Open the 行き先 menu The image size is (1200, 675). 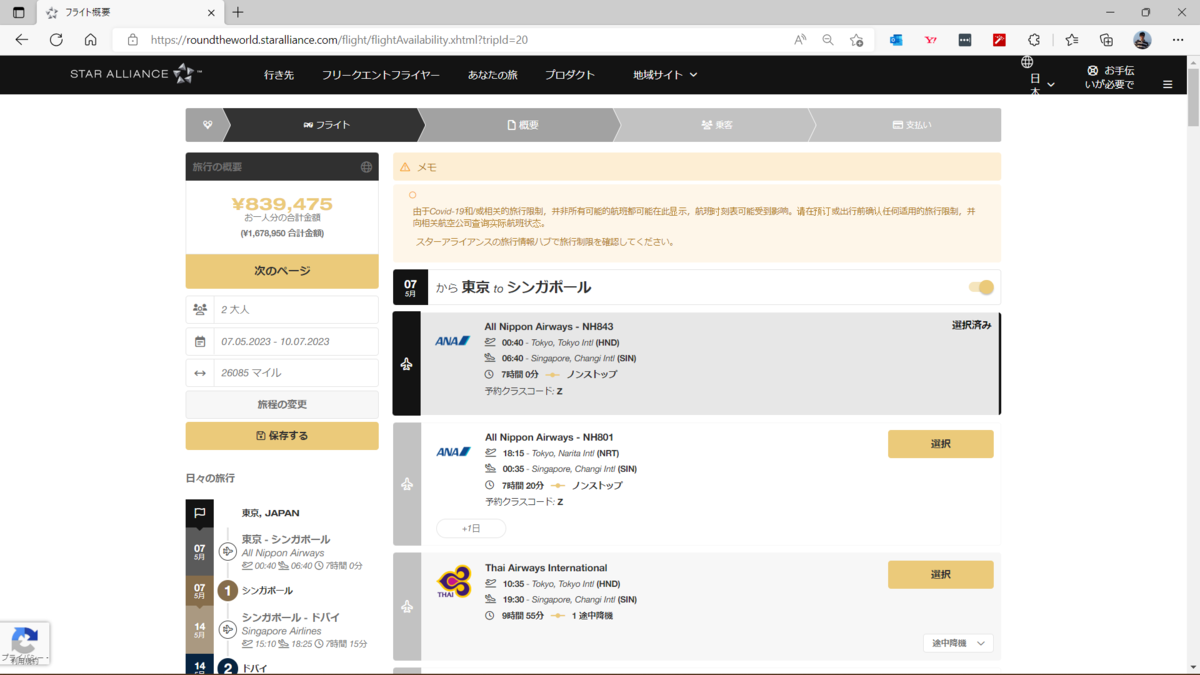[279, 75]
